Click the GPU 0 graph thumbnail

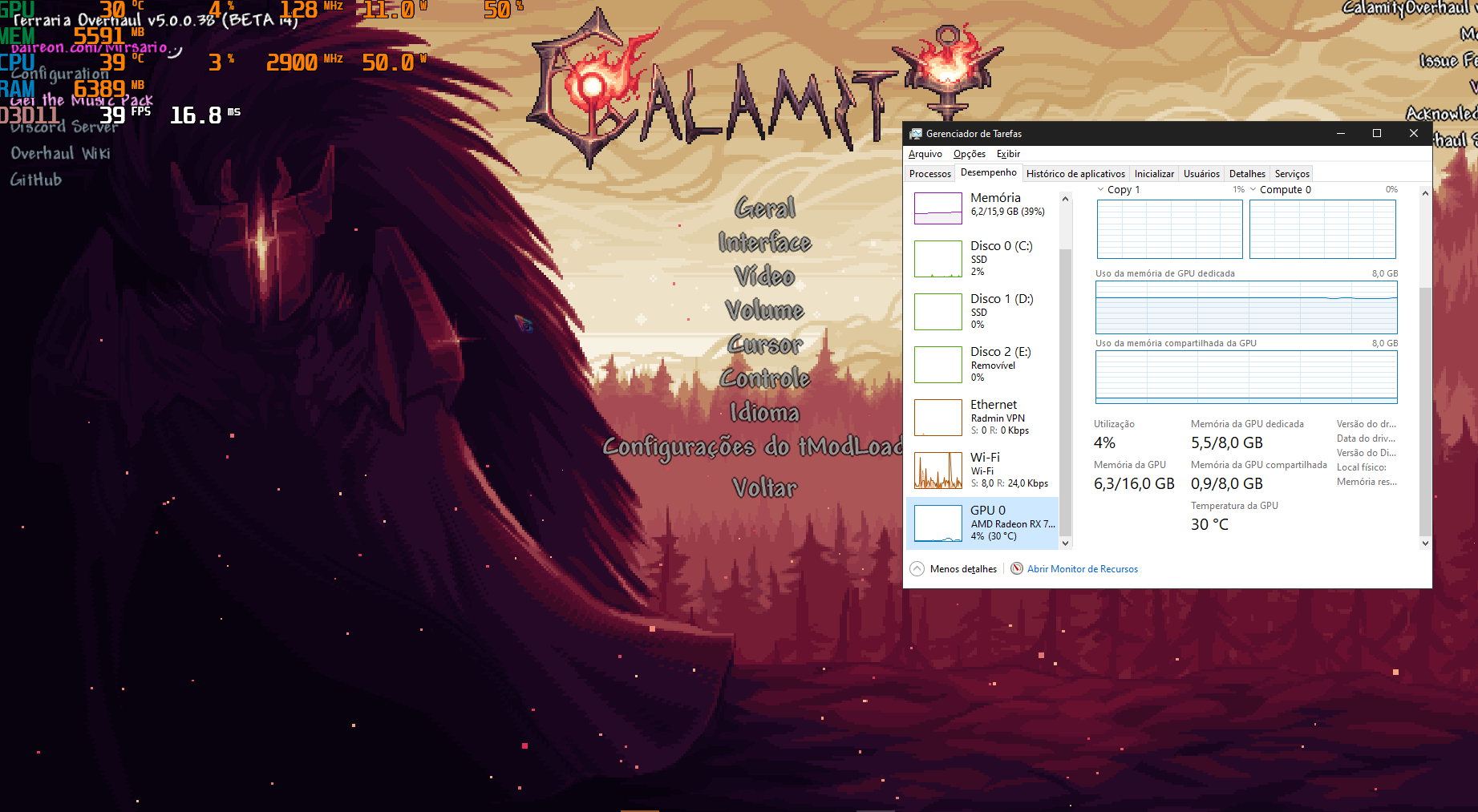coord(938,523)
